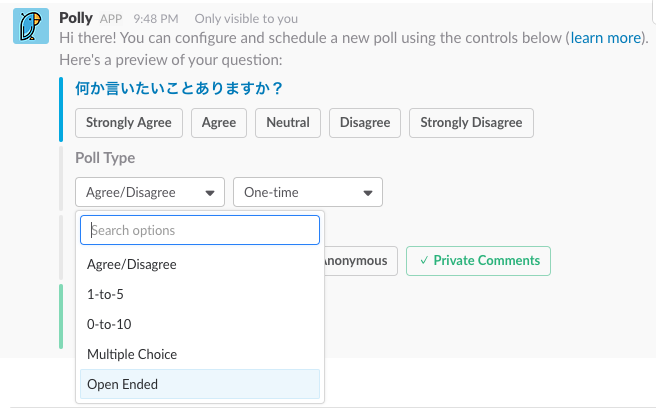Select Multiple Choice poll type

[132, 354]
